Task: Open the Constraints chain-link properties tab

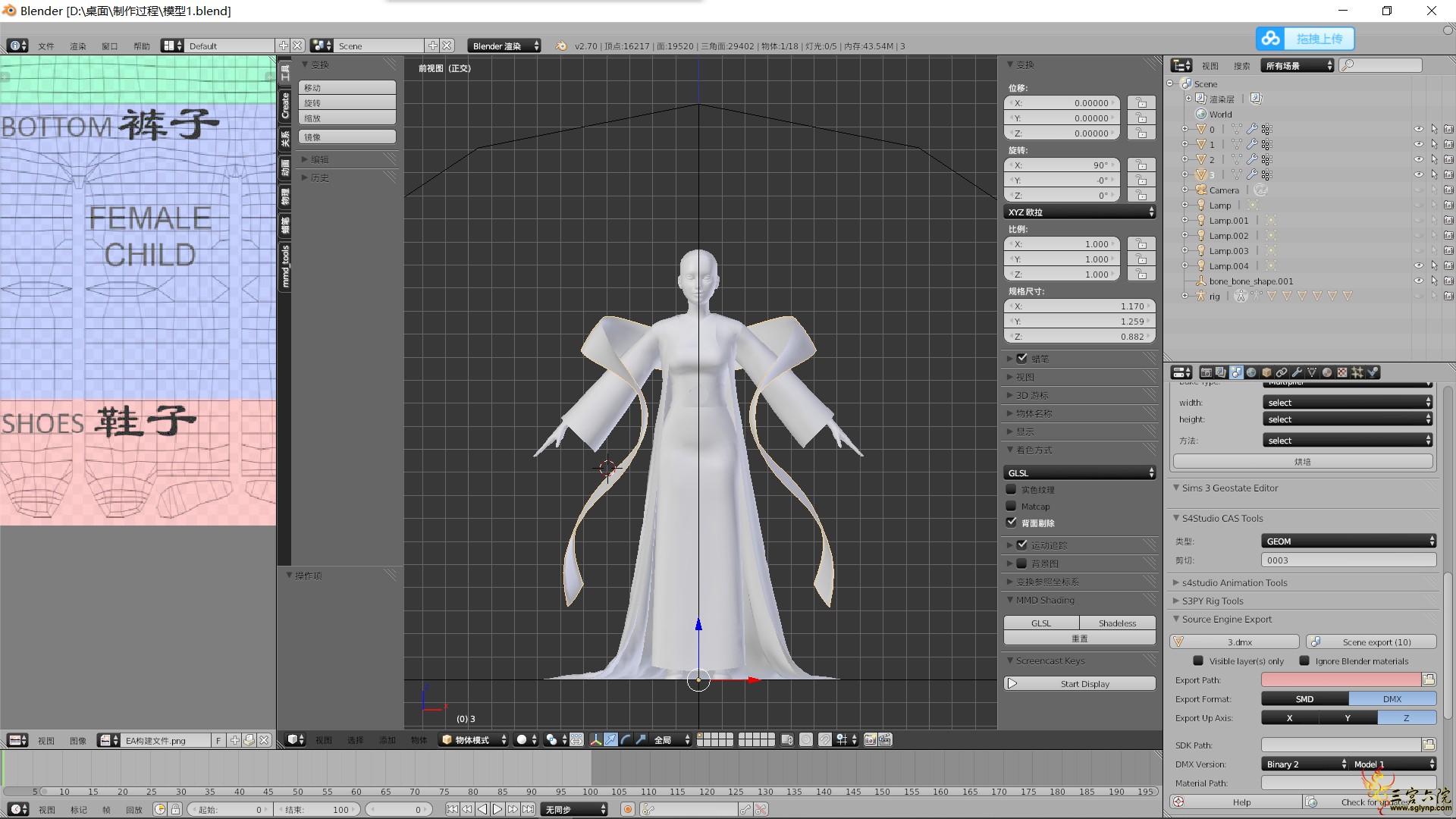Action: click(x=1282, y=372)
